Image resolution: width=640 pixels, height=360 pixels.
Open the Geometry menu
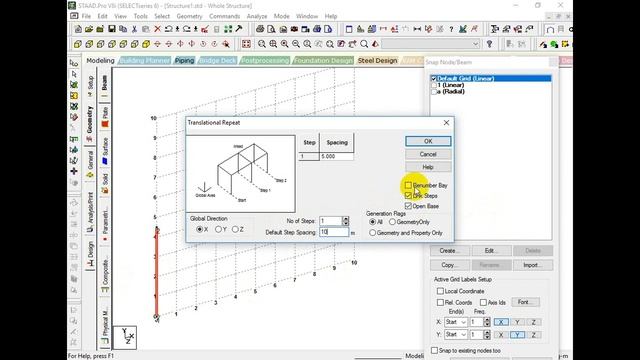coord(189,16)
